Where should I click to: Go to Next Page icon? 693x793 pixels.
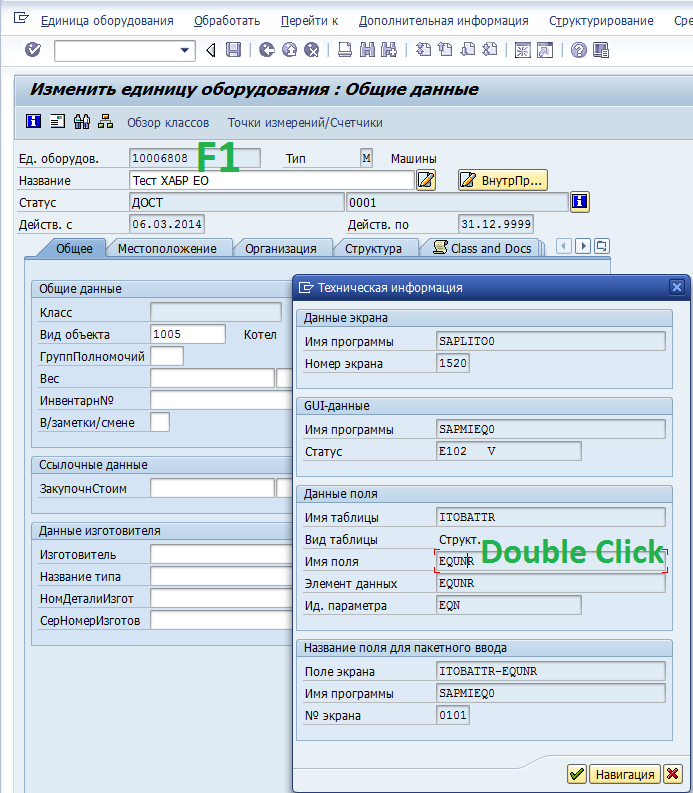pos(468,50)
